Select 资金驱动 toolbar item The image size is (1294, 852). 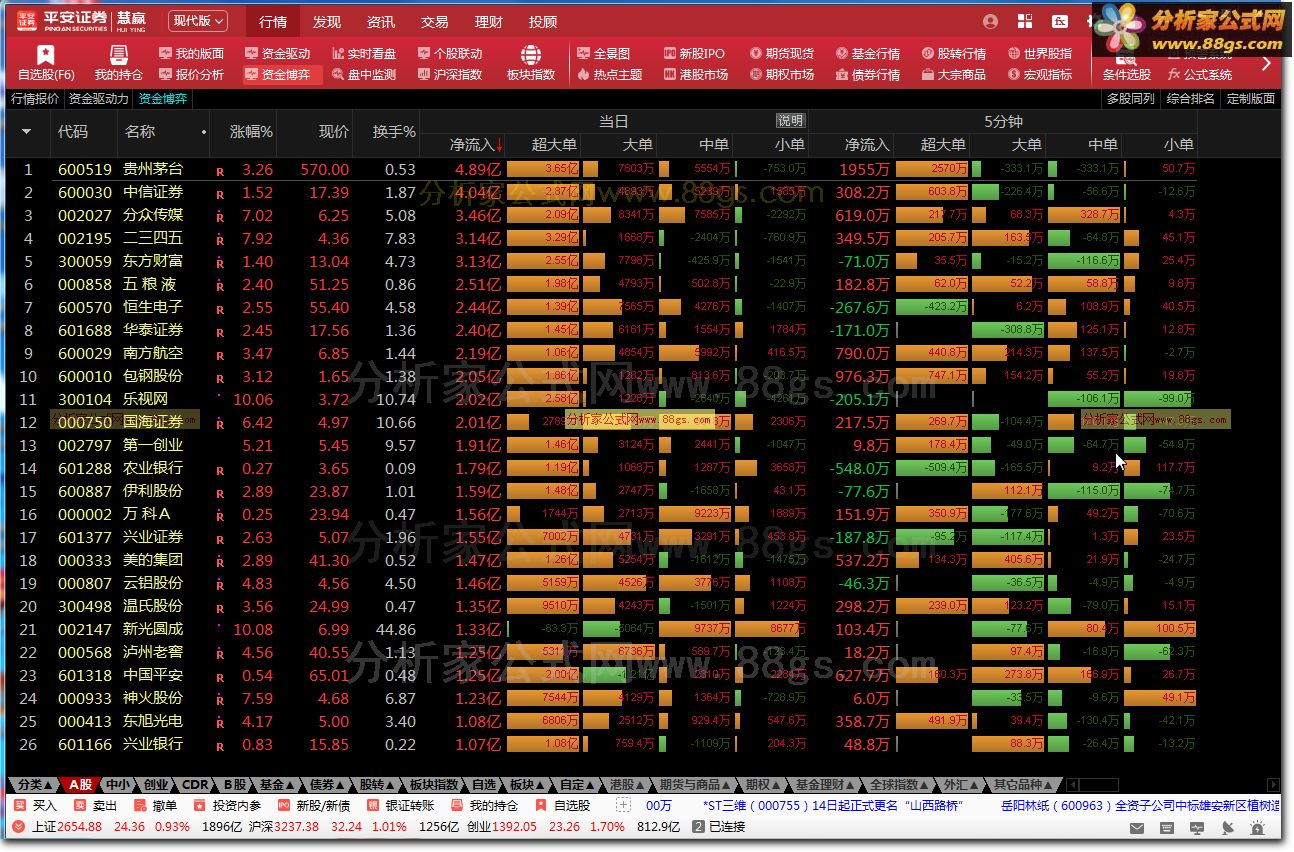tap(277, 54)
